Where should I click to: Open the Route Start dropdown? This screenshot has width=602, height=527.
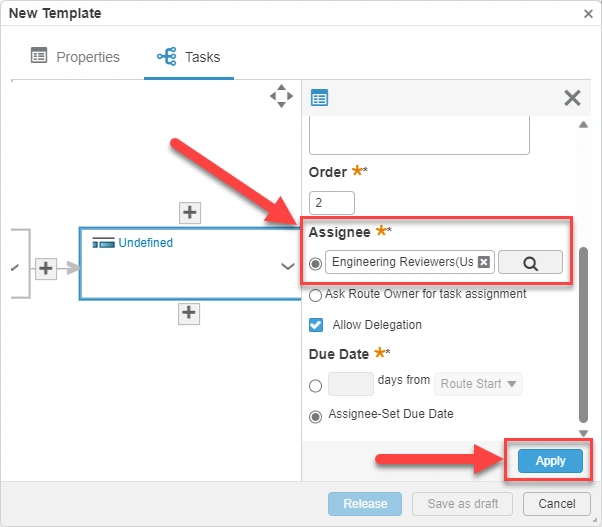(x=479, y=384)
